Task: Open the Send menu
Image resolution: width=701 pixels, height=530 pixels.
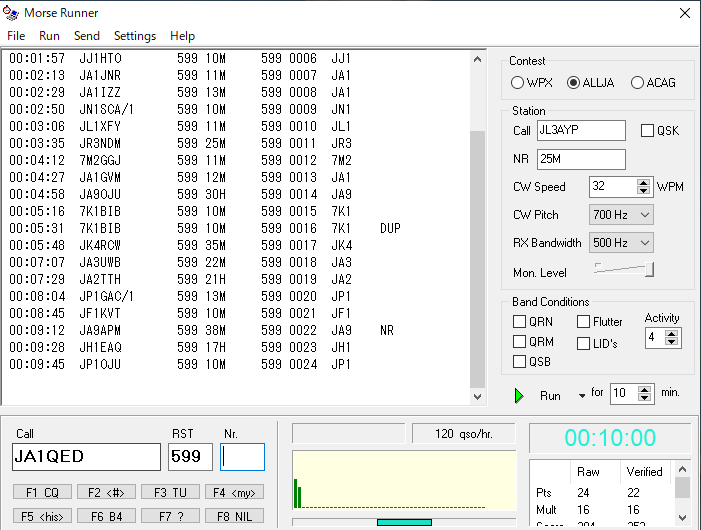Action: click(x=87, y=36)
